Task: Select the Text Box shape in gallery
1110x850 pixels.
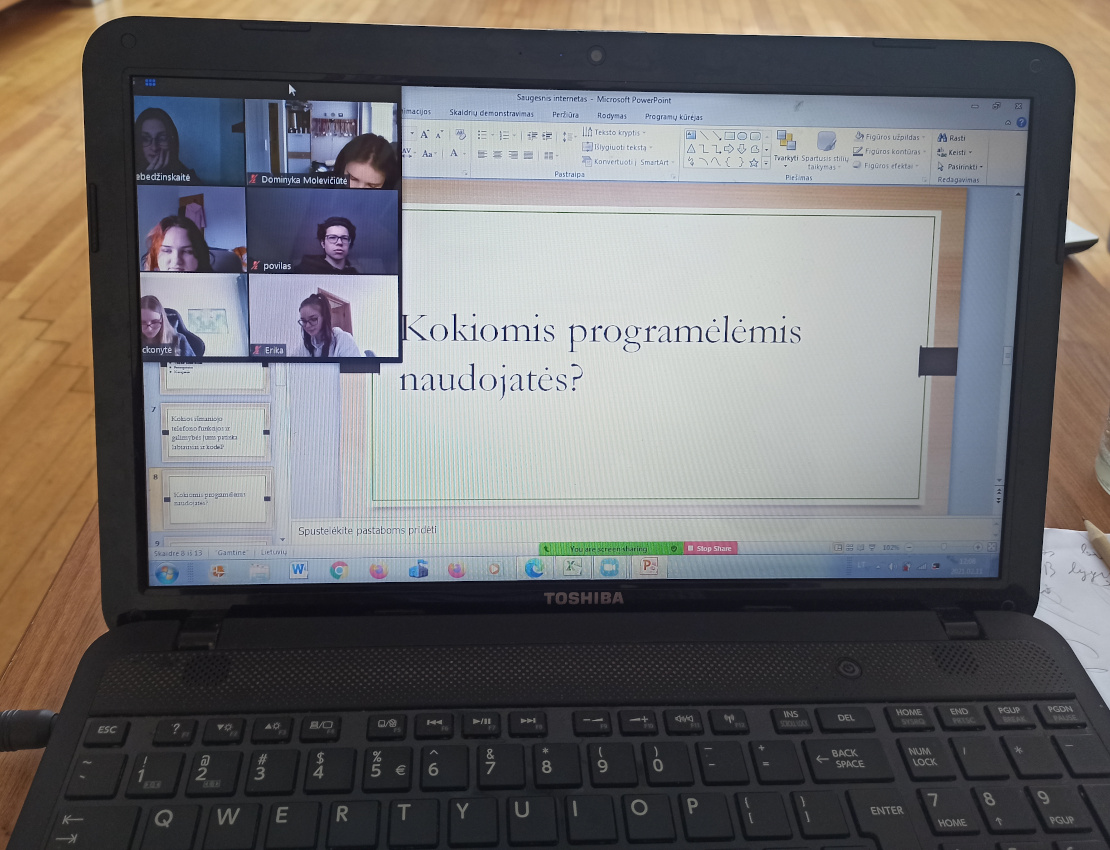Action: 691,134
